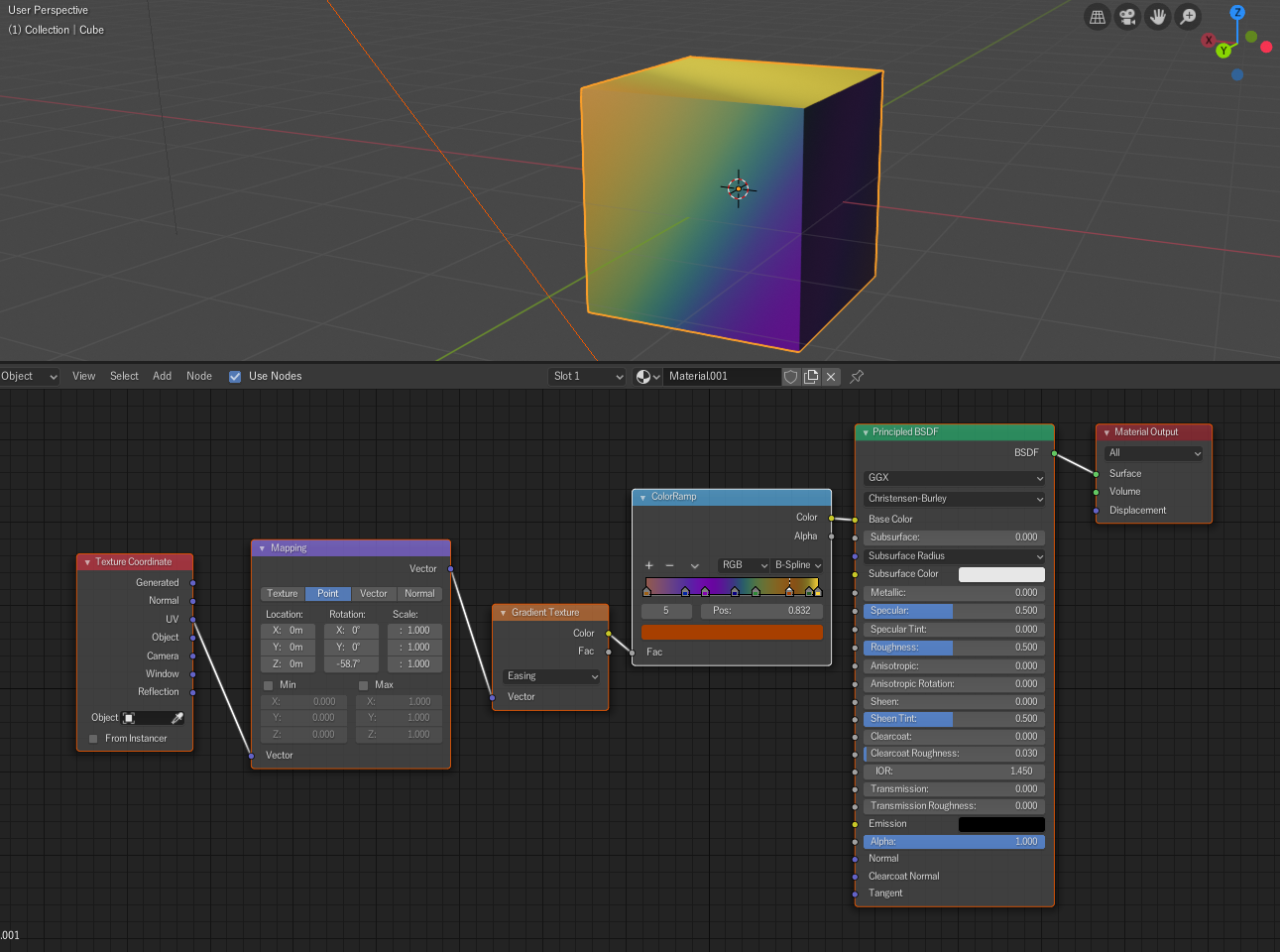This screenshot has width=1280, height=952.
Task: Toggle orthographic grid view icon in viewport
Action: pos(1098,17)
